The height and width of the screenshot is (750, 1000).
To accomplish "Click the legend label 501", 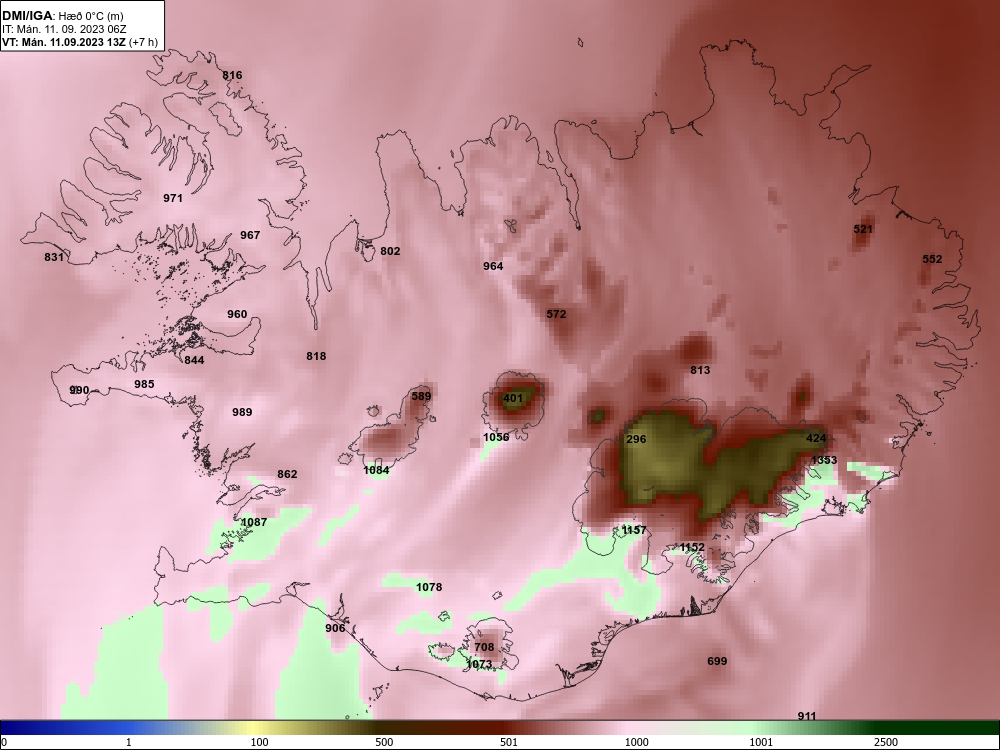I will click(x=508, y=743).
